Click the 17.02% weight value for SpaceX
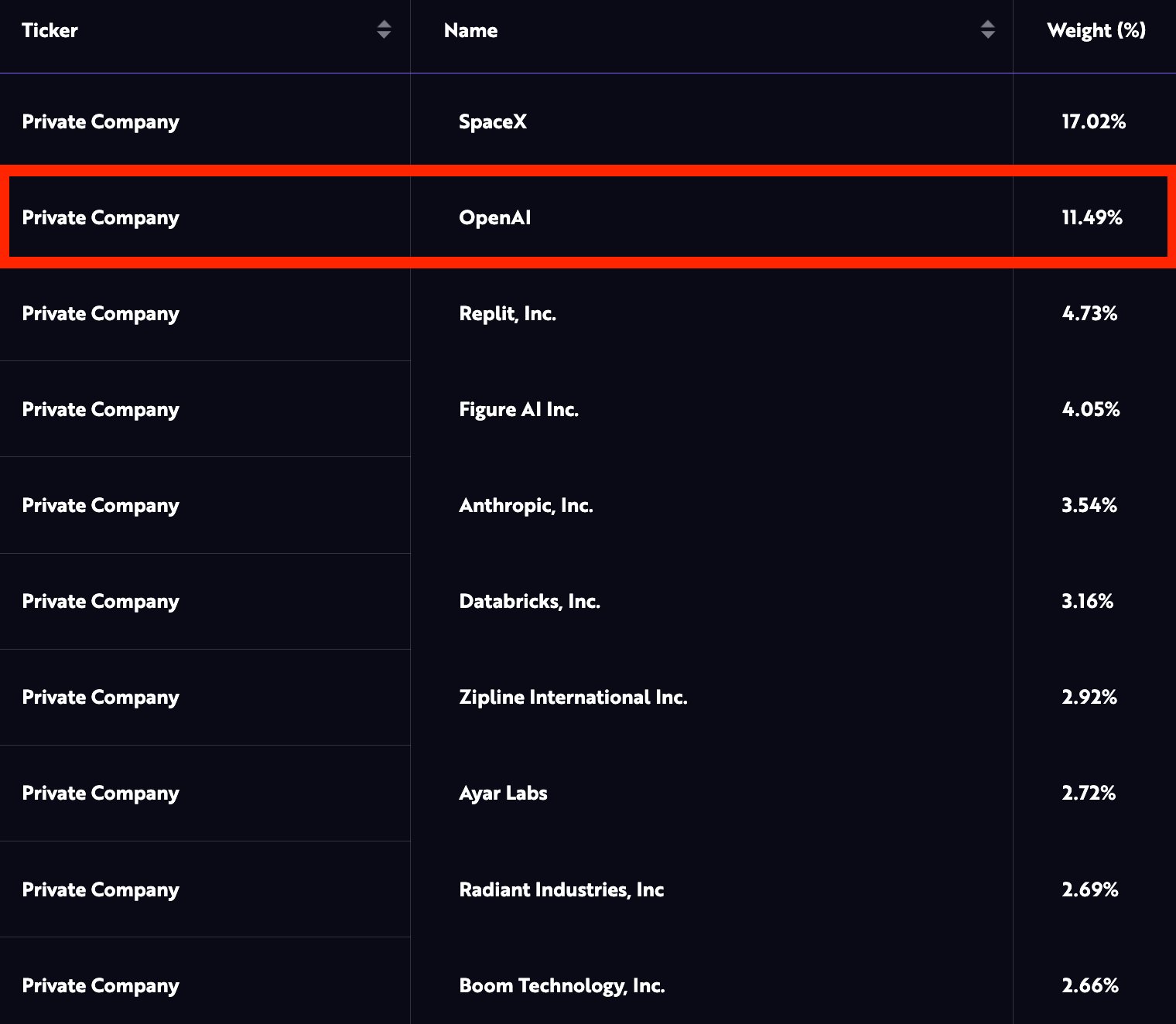1176x1024 pixels. point(1094,121)
